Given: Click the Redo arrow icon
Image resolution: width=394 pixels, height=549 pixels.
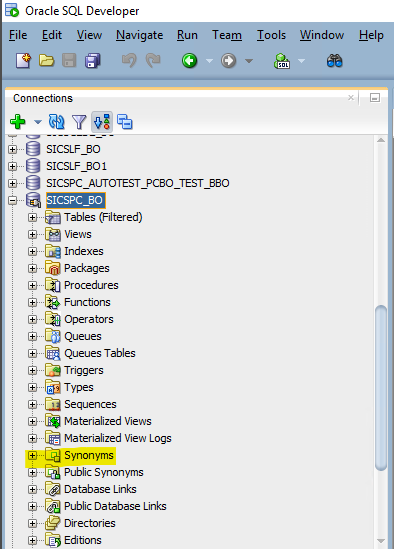Looking at the screenshot, I should 153,61.
